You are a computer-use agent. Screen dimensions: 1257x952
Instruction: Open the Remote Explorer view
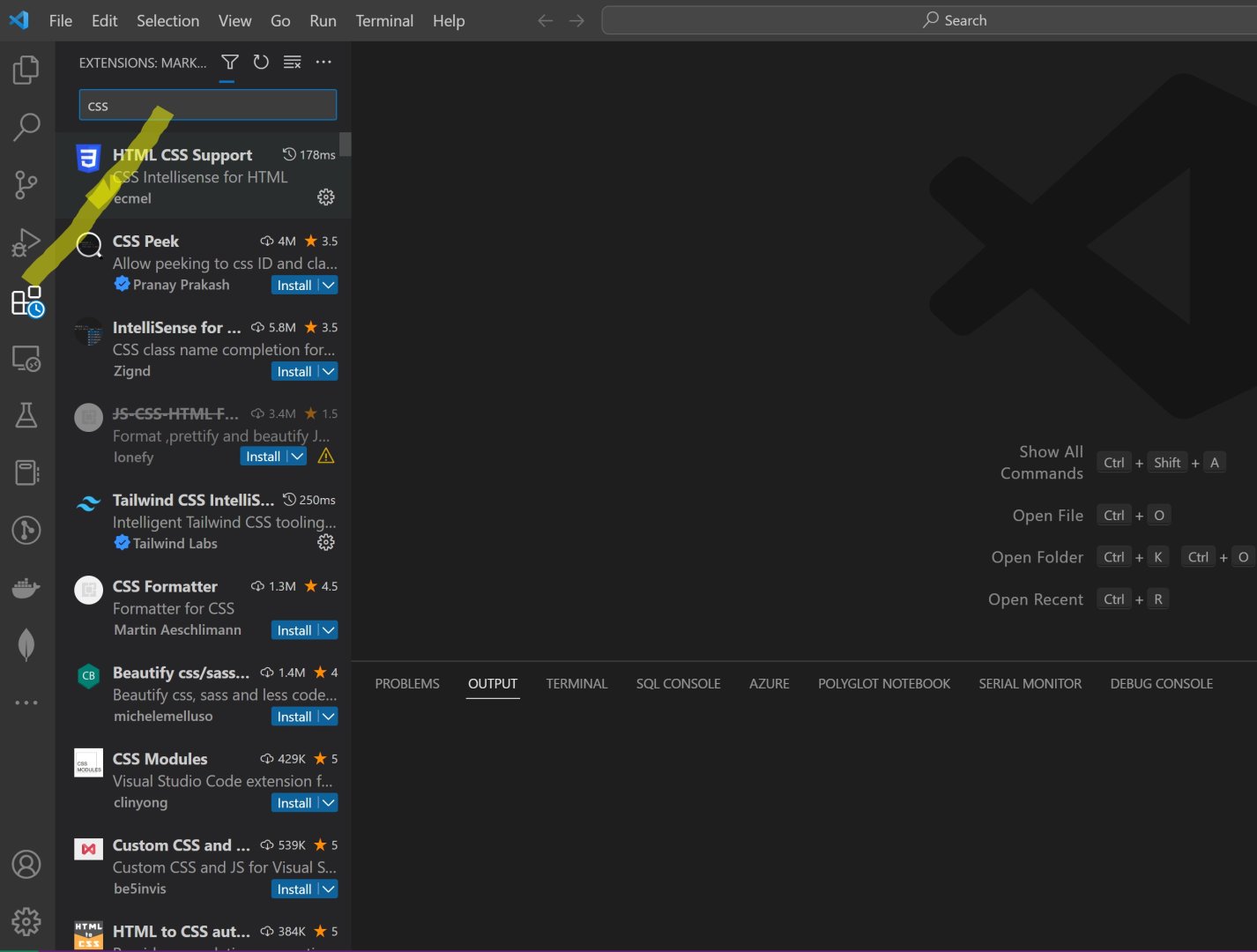click(x=26, y=358)
